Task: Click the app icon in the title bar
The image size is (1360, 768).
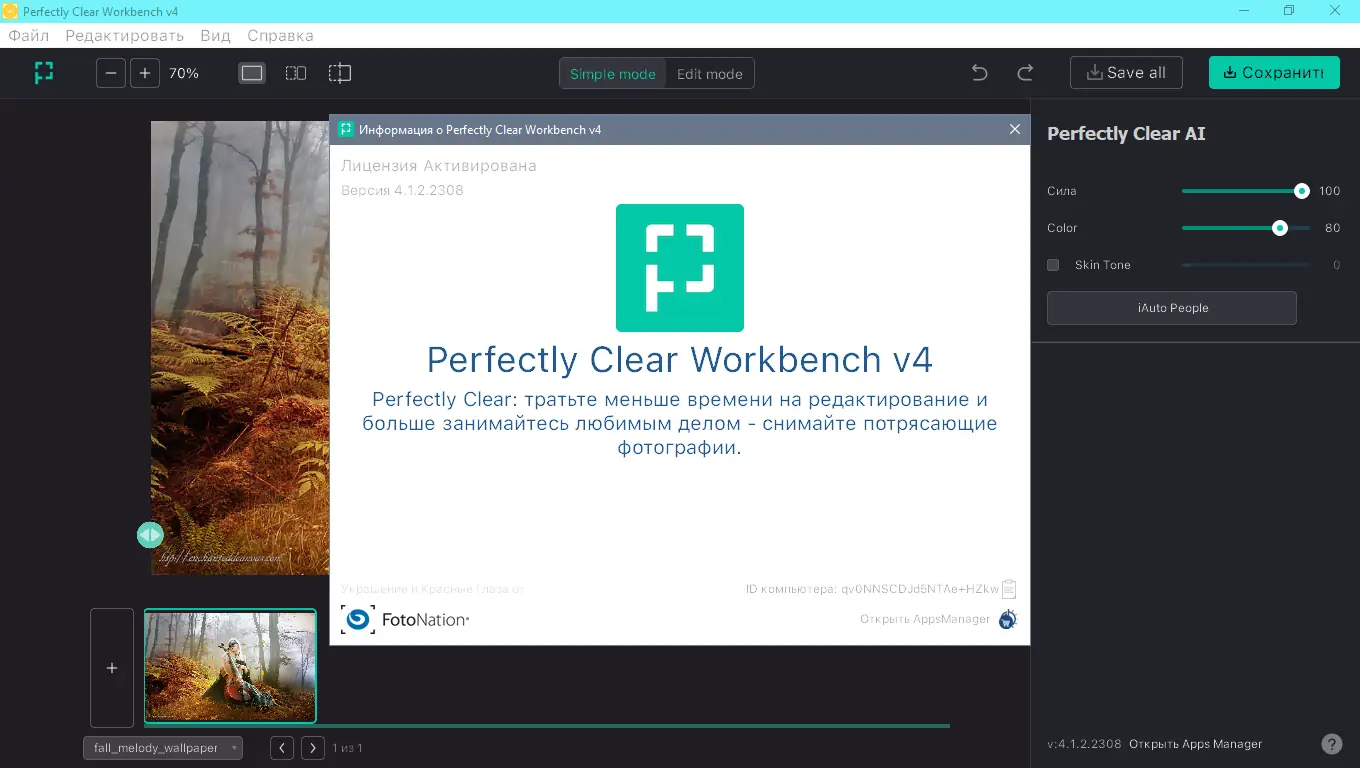Action: point(10,11)
